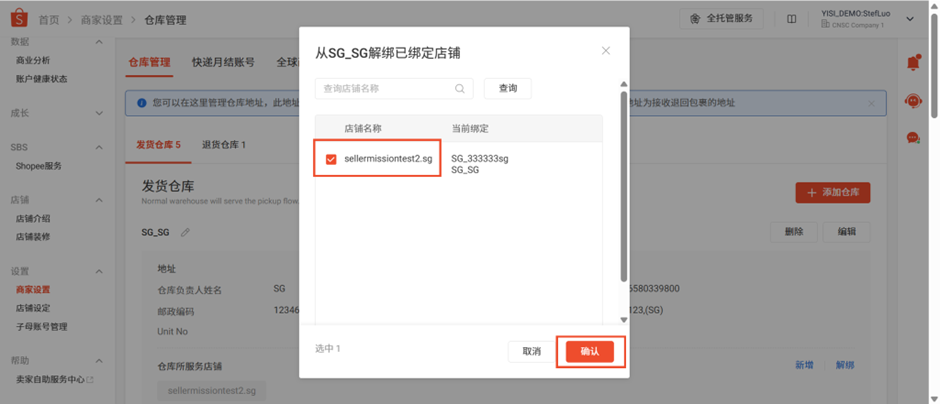Viewport: 940px width, 404px height.
Task: Collapse the 店铺 sidebar section
Action: [x=100, y=200]
